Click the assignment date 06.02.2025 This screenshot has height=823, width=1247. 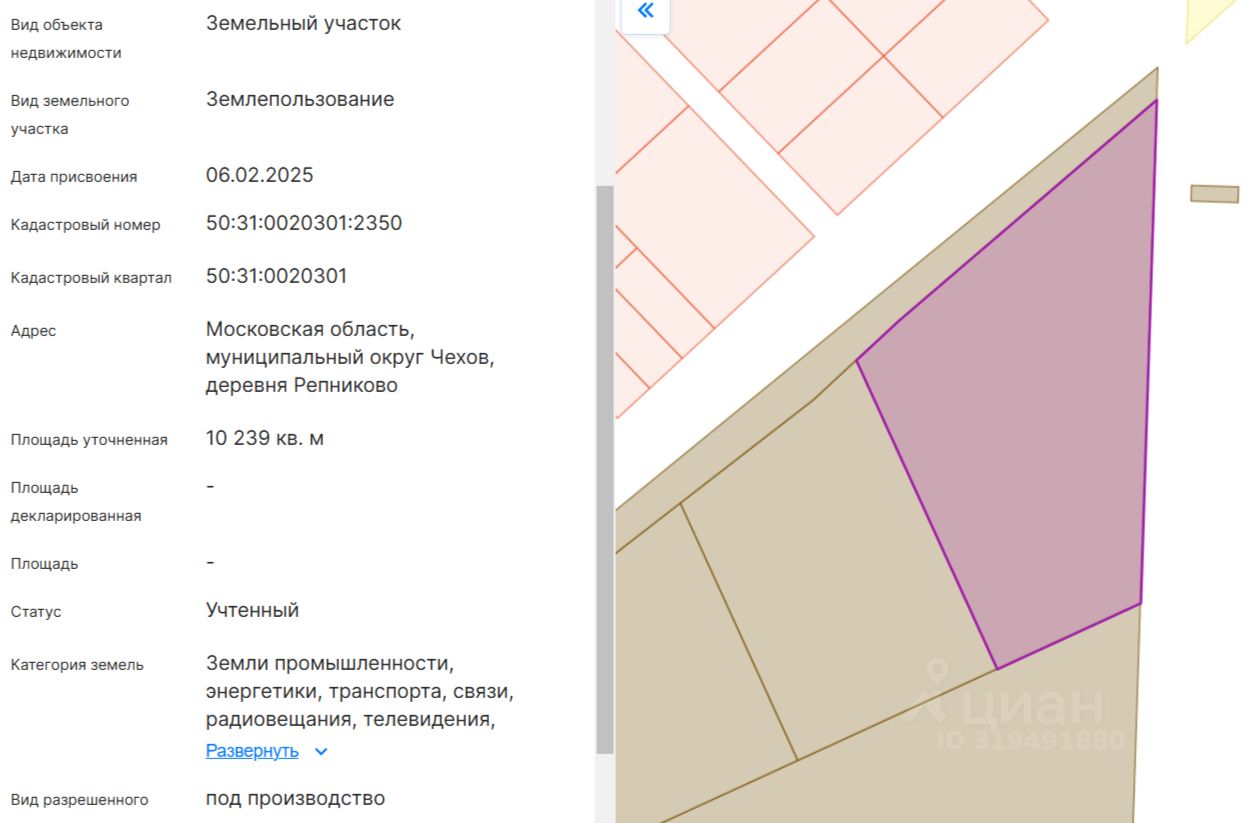259,176
